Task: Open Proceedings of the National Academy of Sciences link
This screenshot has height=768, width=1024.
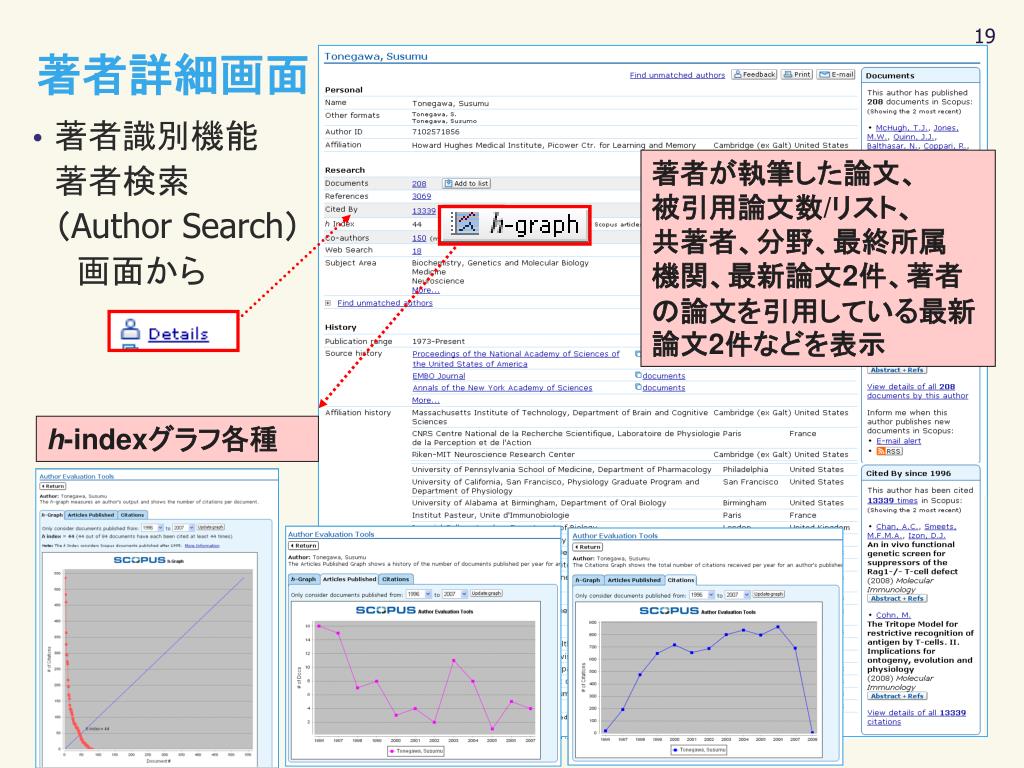Action: coord(516,359)
